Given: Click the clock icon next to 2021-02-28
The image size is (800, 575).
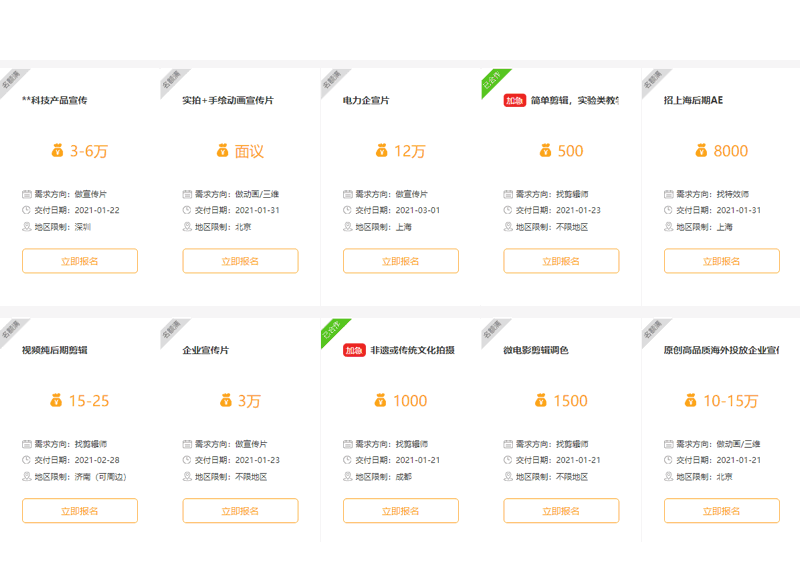Looking at the screenshot, I should pos(27,460).
